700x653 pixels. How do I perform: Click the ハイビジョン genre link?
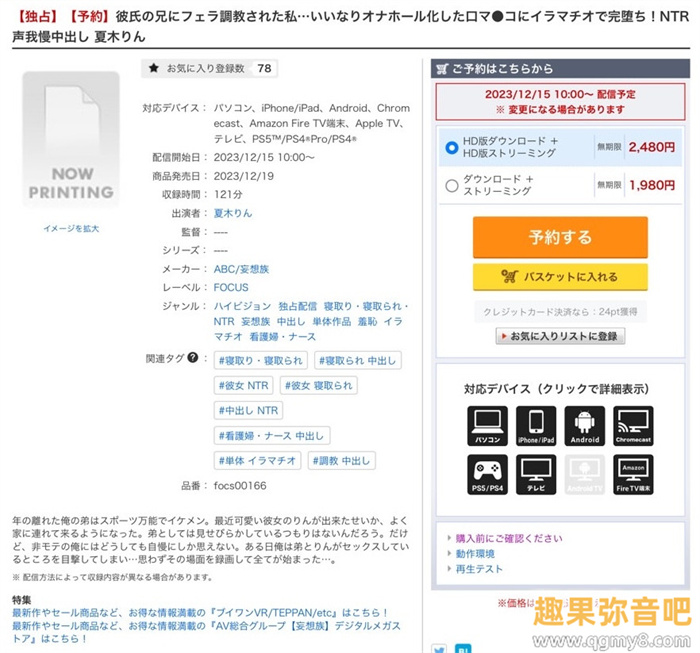pos(242,306)
